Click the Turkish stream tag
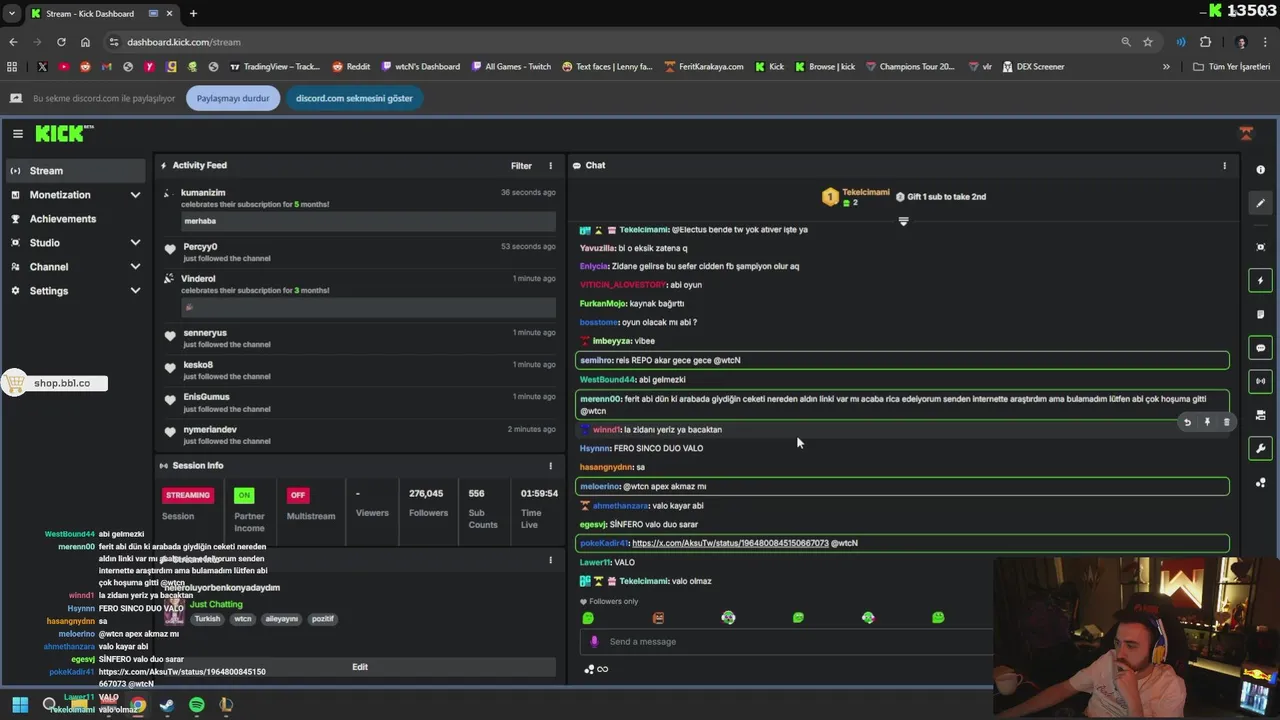The height and width of the screenshot is (720, 1280). 207,619
